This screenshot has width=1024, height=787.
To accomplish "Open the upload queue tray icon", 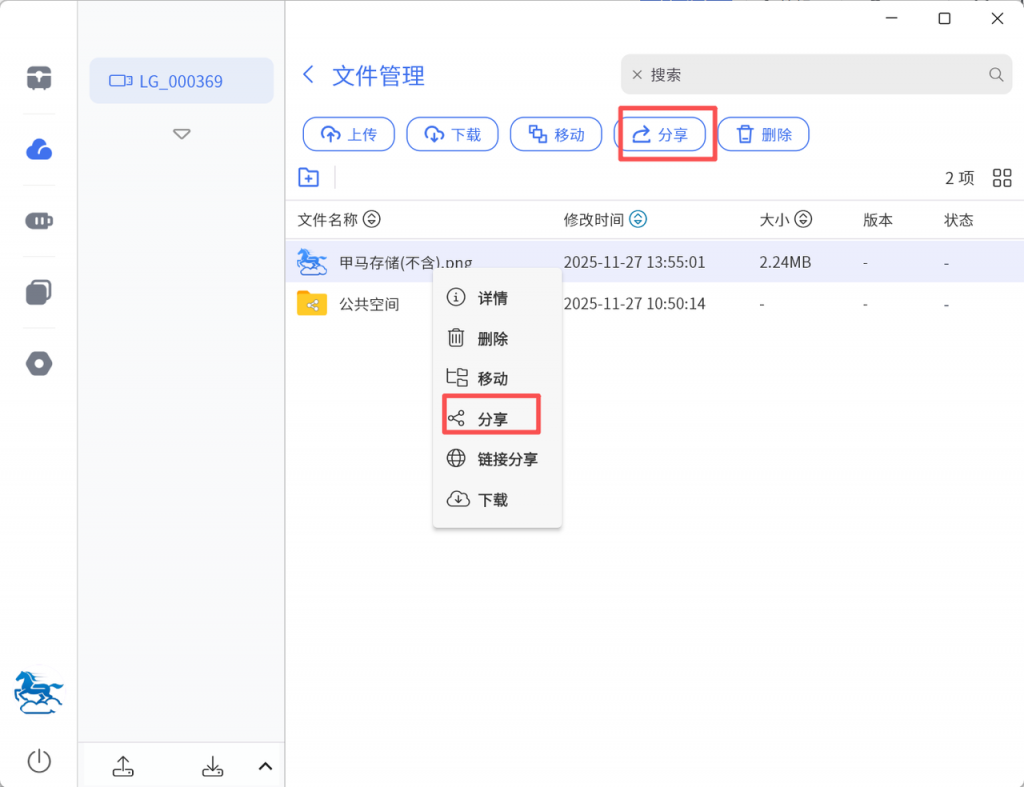I will [x=122, y=766].
